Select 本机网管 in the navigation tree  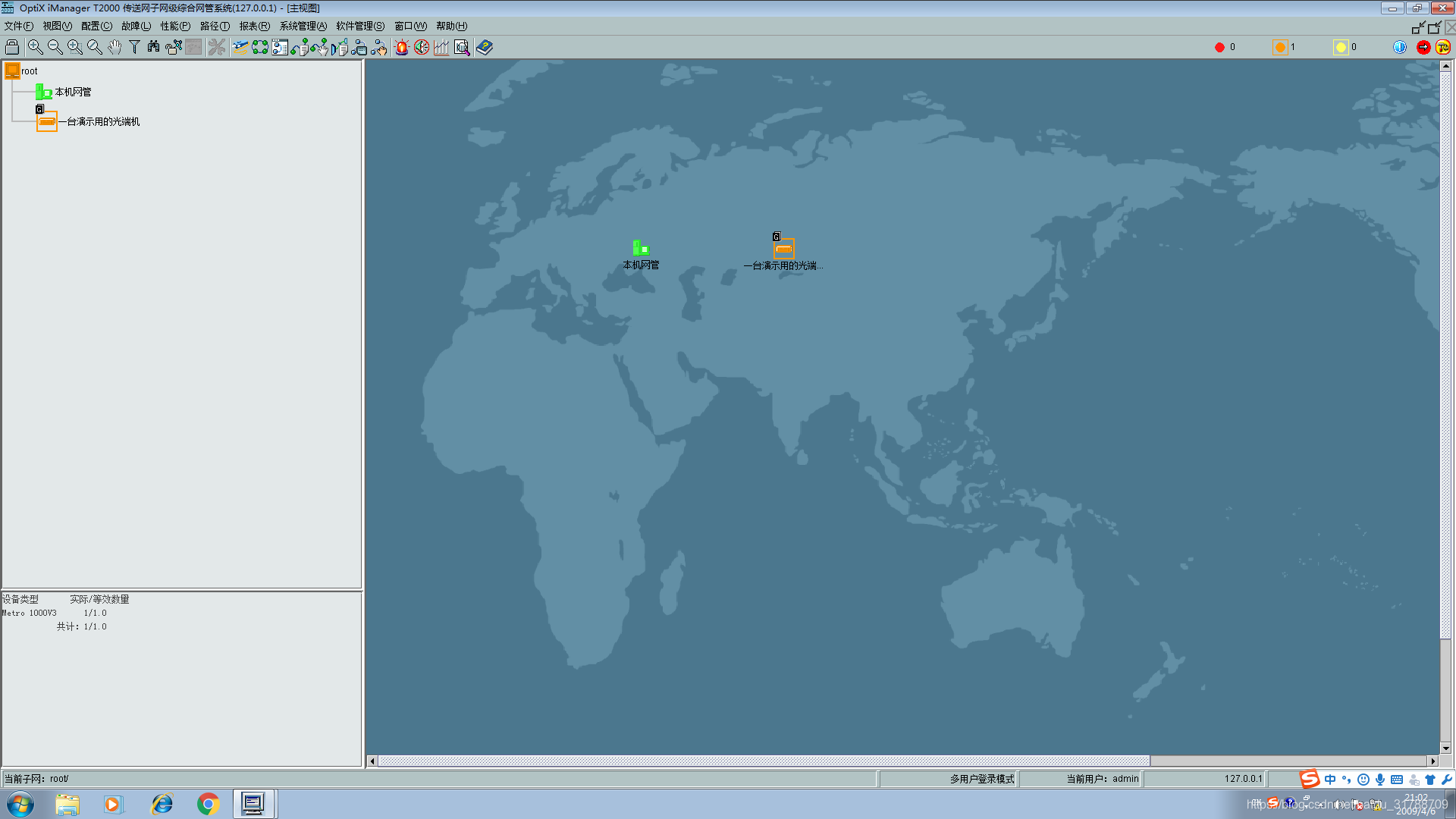click(x=73, y=92)
